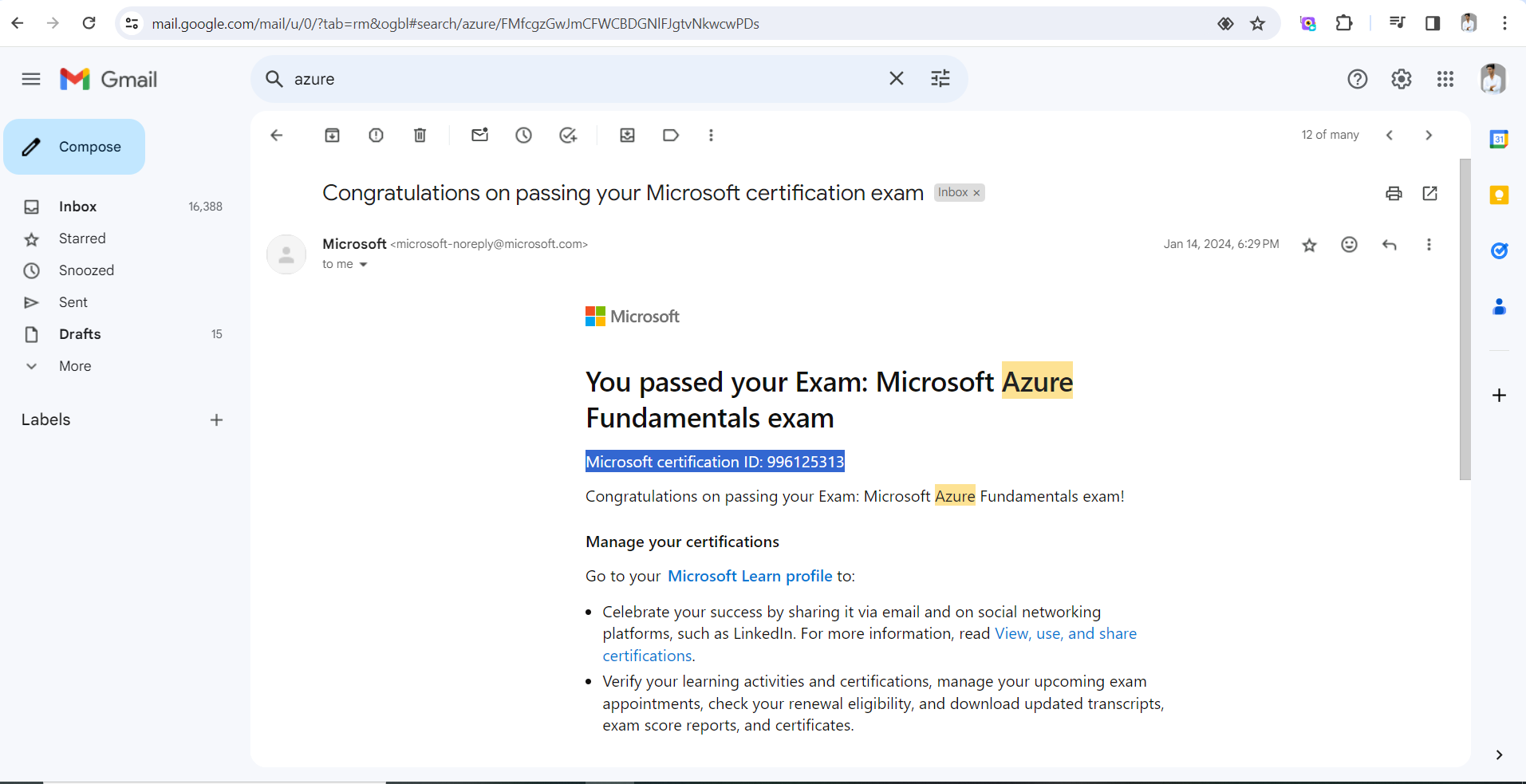This screenshot has height=784, width=1526.
Task: Click the Compose button
Action: pos(74,146)
